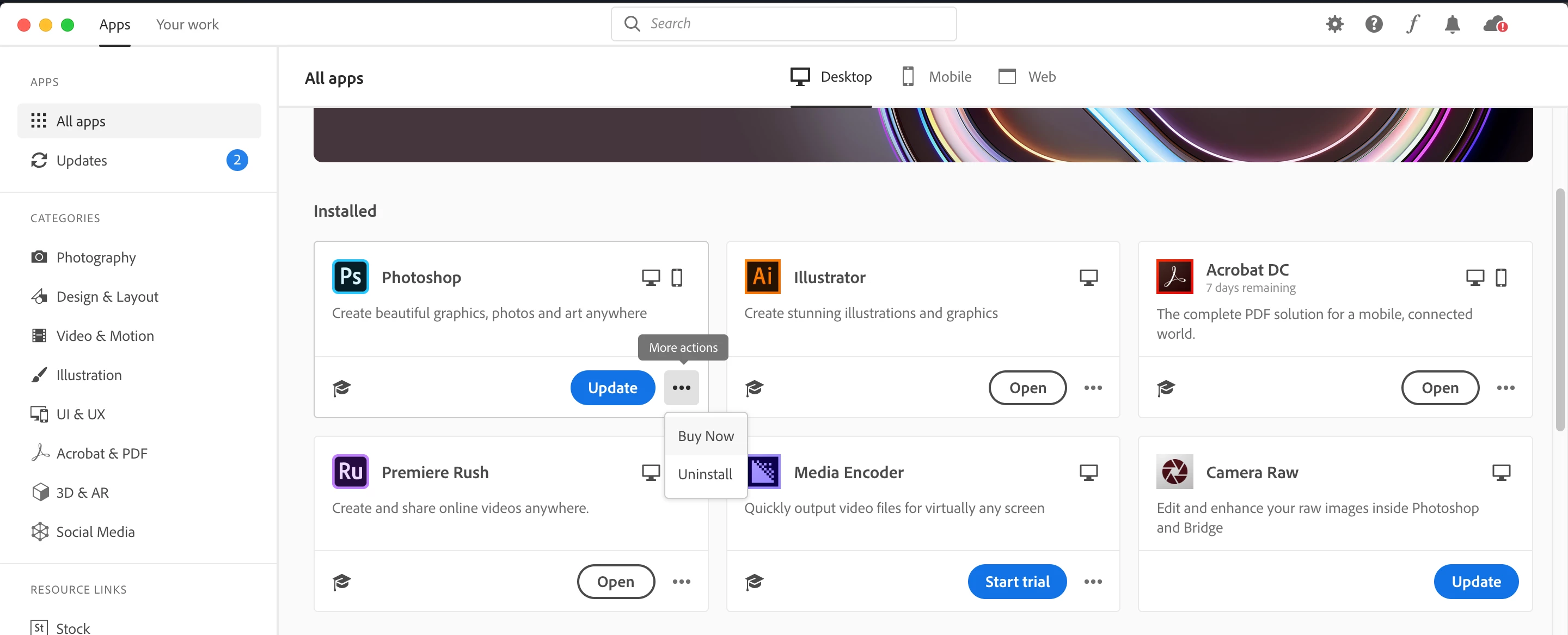
Task: Open the Acrobat & PDF category
Action: pyautogui.click(x=89, y=454)
